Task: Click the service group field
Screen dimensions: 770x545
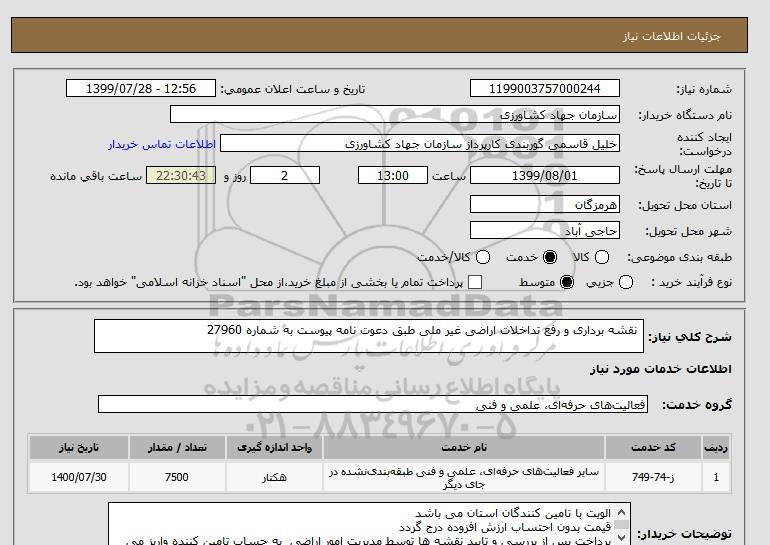Action: pos(373,405)
